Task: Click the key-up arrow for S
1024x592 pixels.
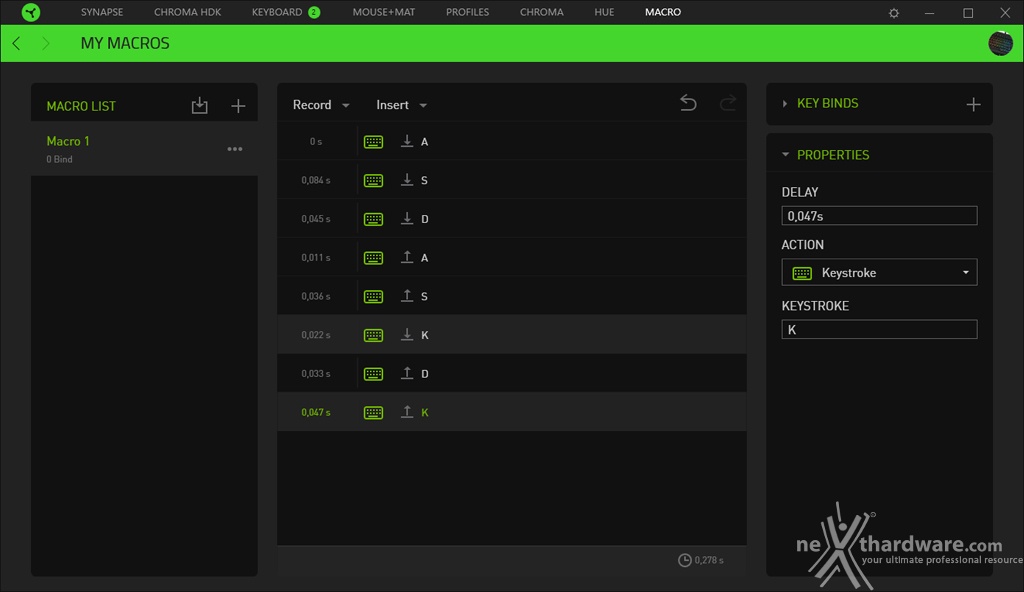Action: [x=407, y=296]
